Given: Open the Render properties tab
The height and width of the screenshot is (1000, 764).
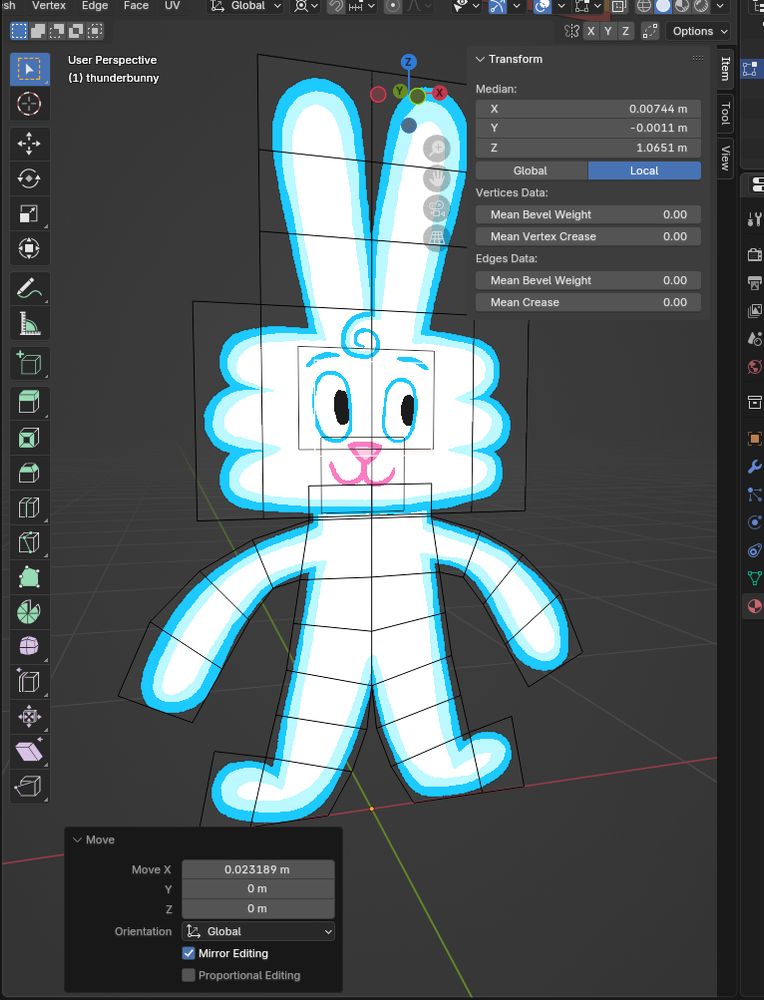Looking at the screenshot, I should pyautogui.click(x=754, y=255).
